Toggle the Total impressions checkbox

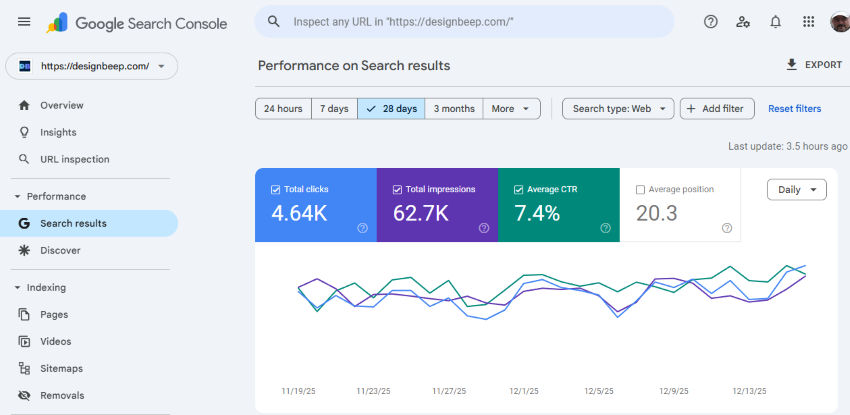tap(397, 189)
